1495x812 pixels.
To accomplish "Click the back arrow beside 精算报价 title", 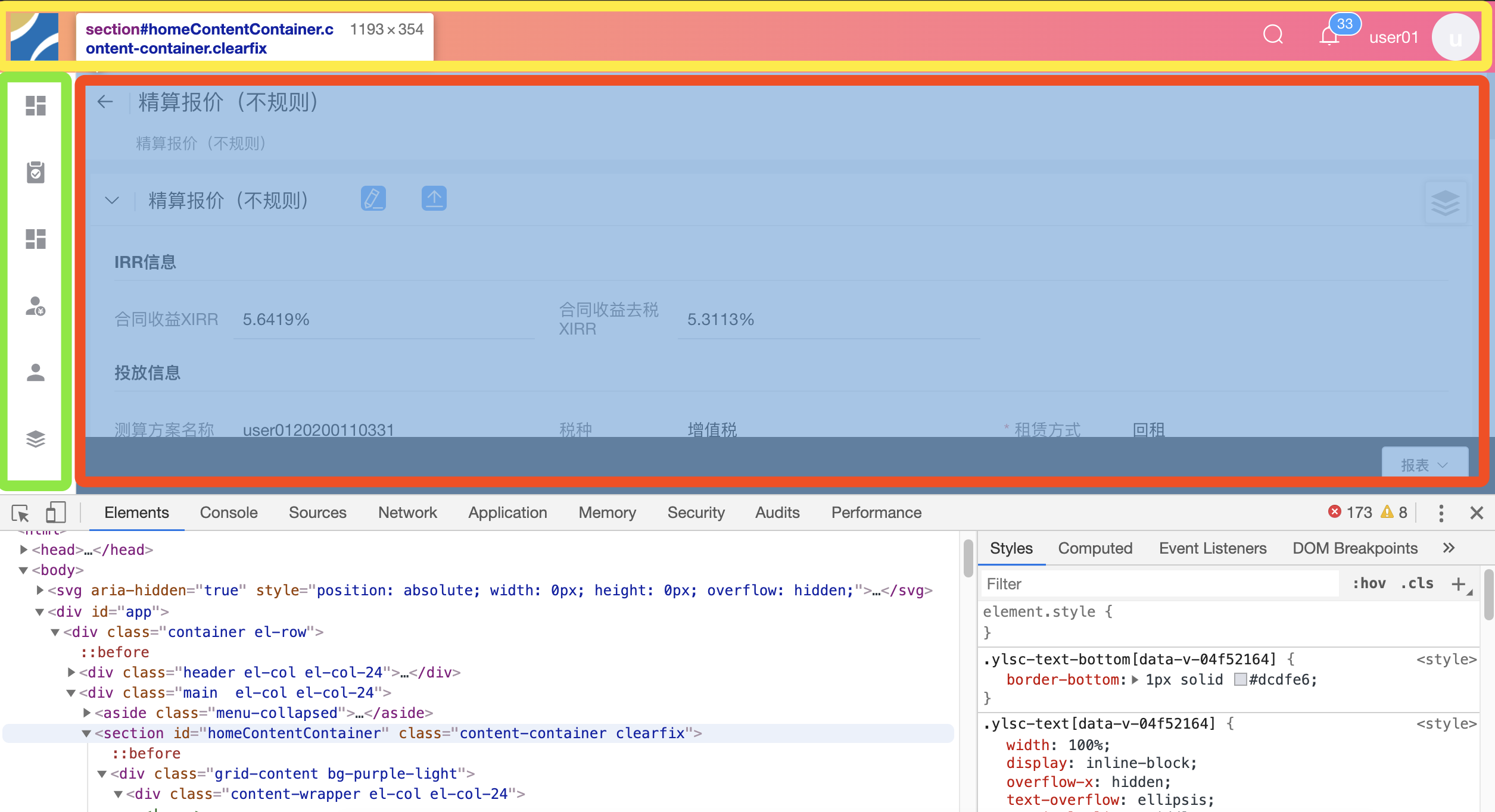I will 105,102.
